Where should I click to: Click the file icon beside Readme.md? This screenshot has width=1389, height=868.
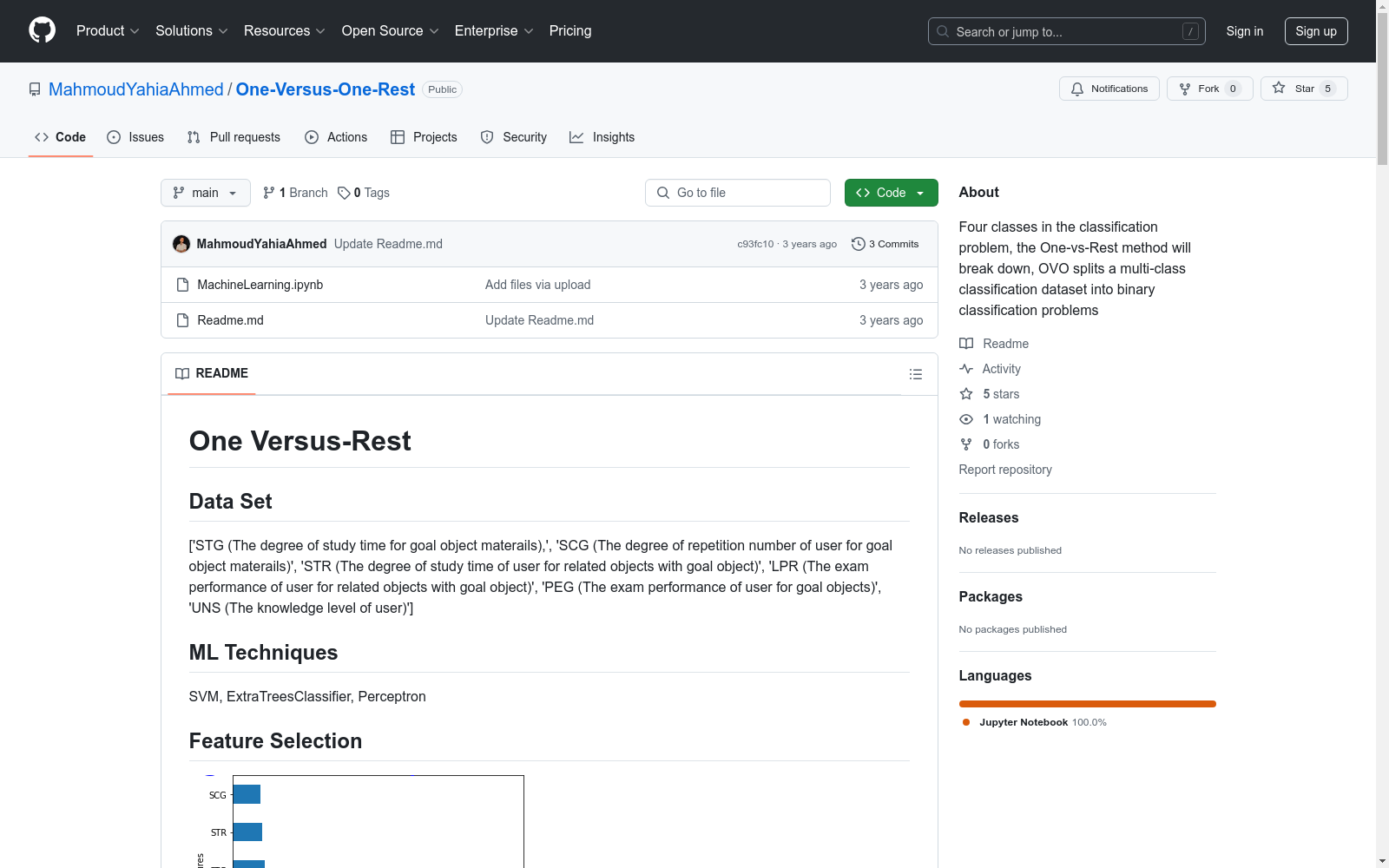pyautogui.click(x=182, y=320)
